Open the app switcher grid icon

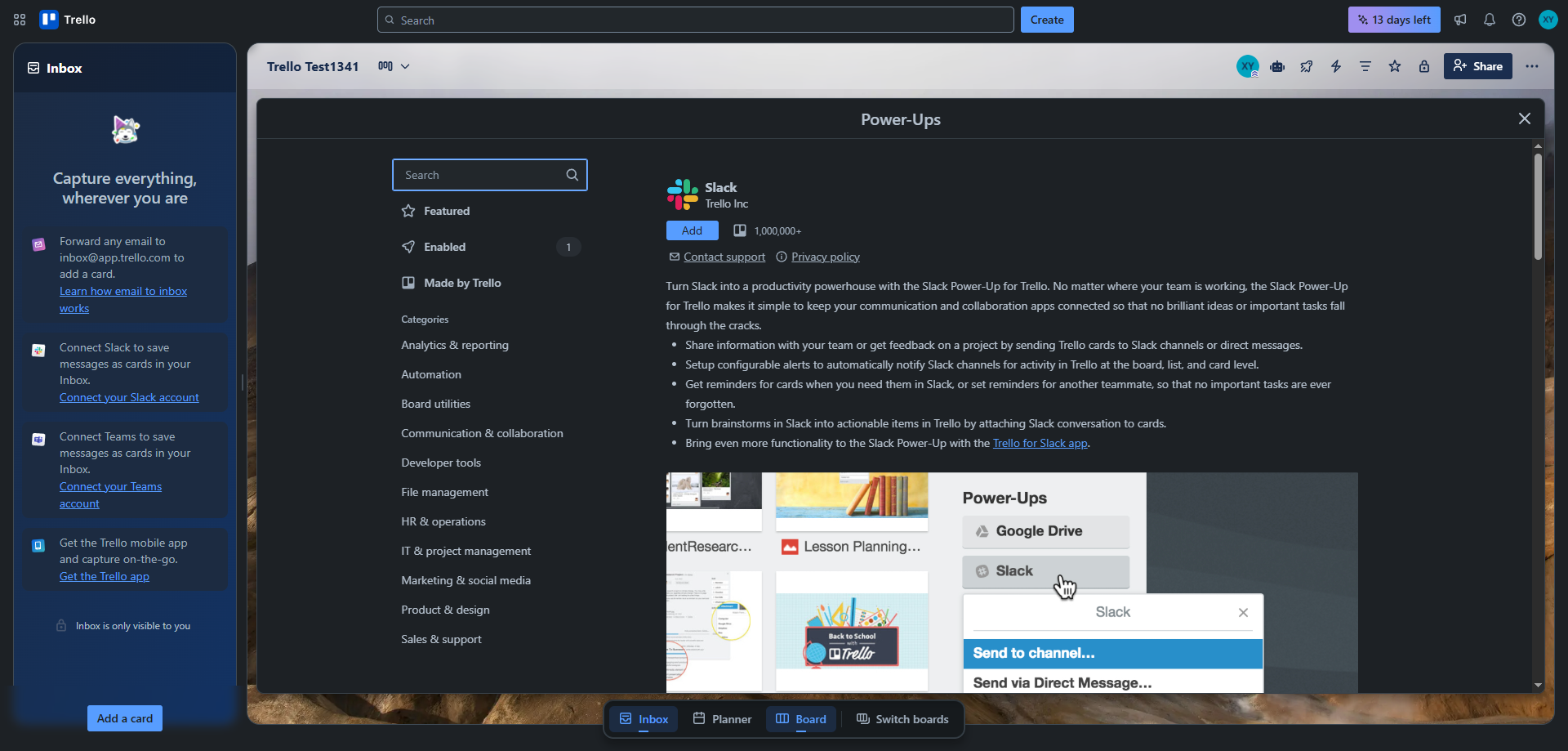click(x=20, y=20)
